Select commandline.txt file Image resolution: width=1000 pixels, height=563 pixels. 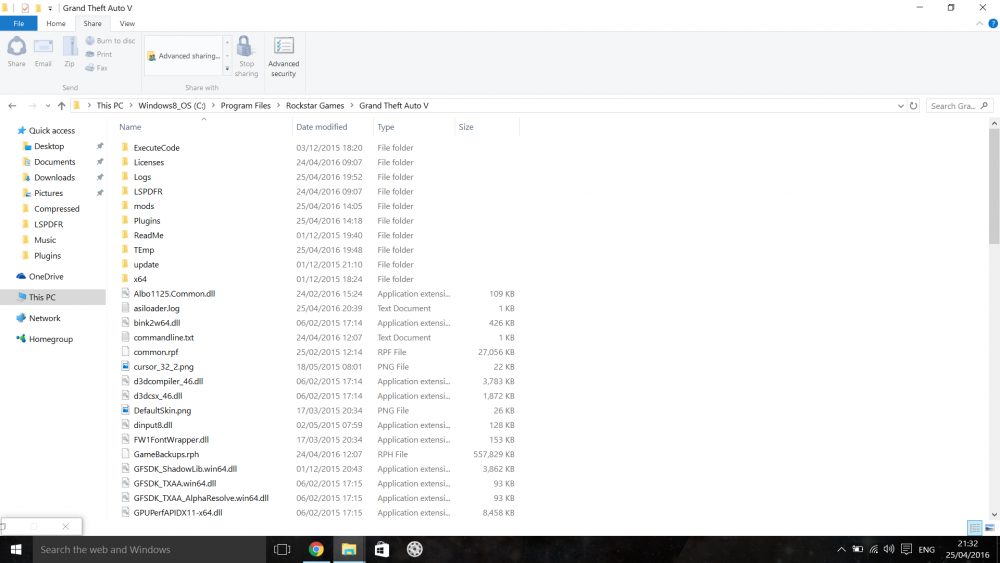[163, 338]
